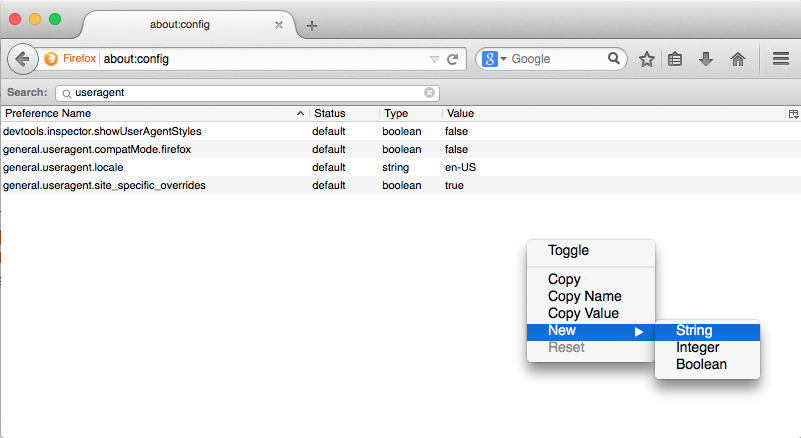Click the back navigation arrow button
This screenshot has width=801, height=438.
(x=23, y=59)
